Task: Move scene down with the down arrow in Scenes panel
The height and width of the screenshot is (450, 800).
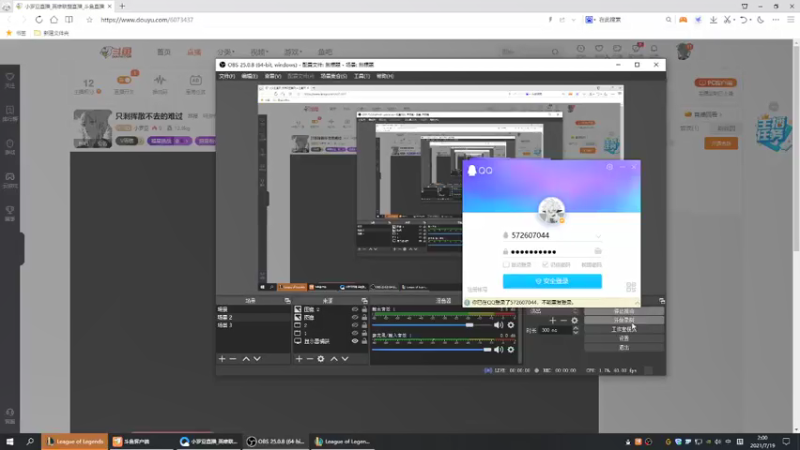Action: coord(257,359)
